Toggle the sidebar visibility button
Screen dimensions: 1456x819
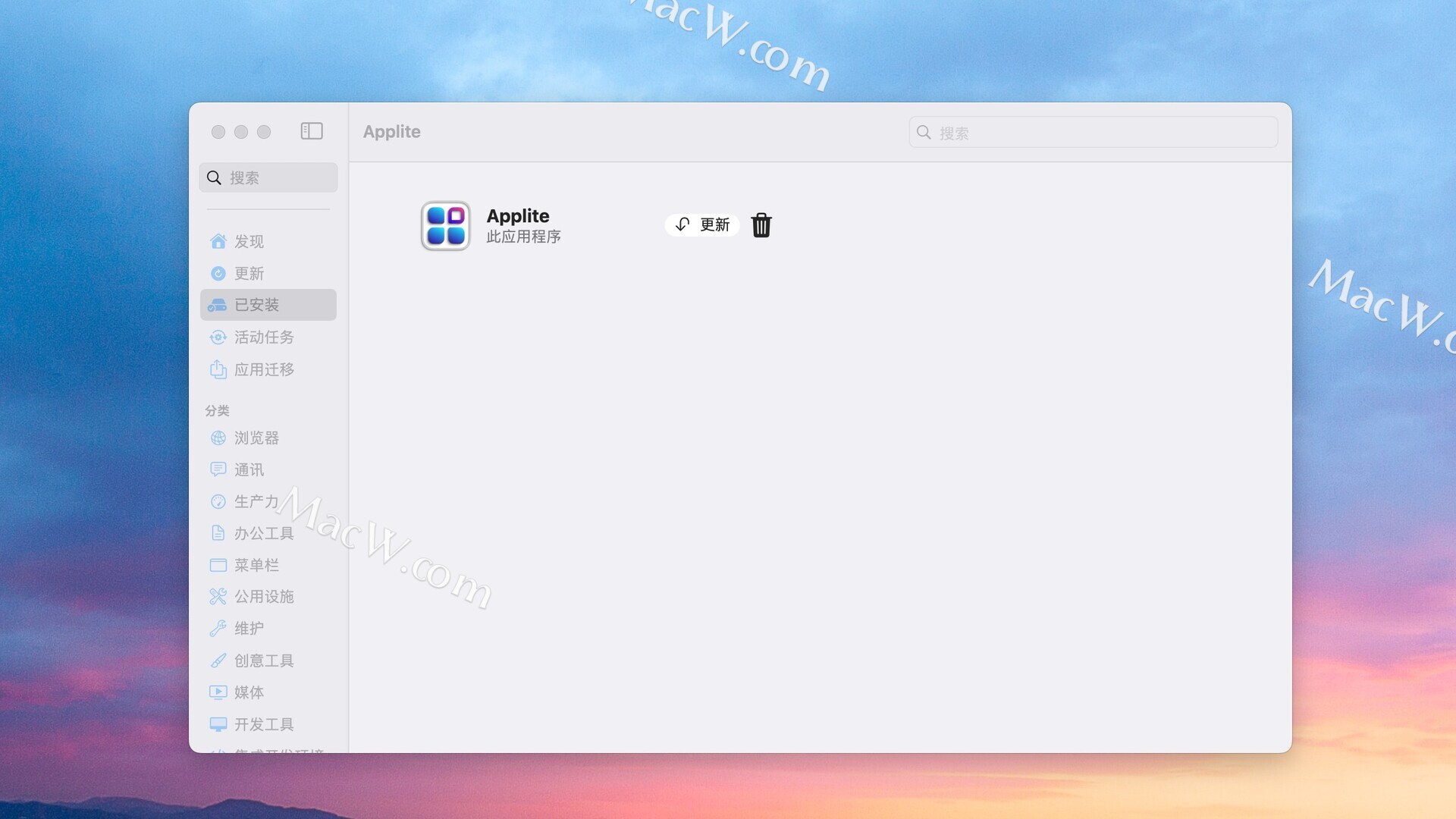click(312, 131)
